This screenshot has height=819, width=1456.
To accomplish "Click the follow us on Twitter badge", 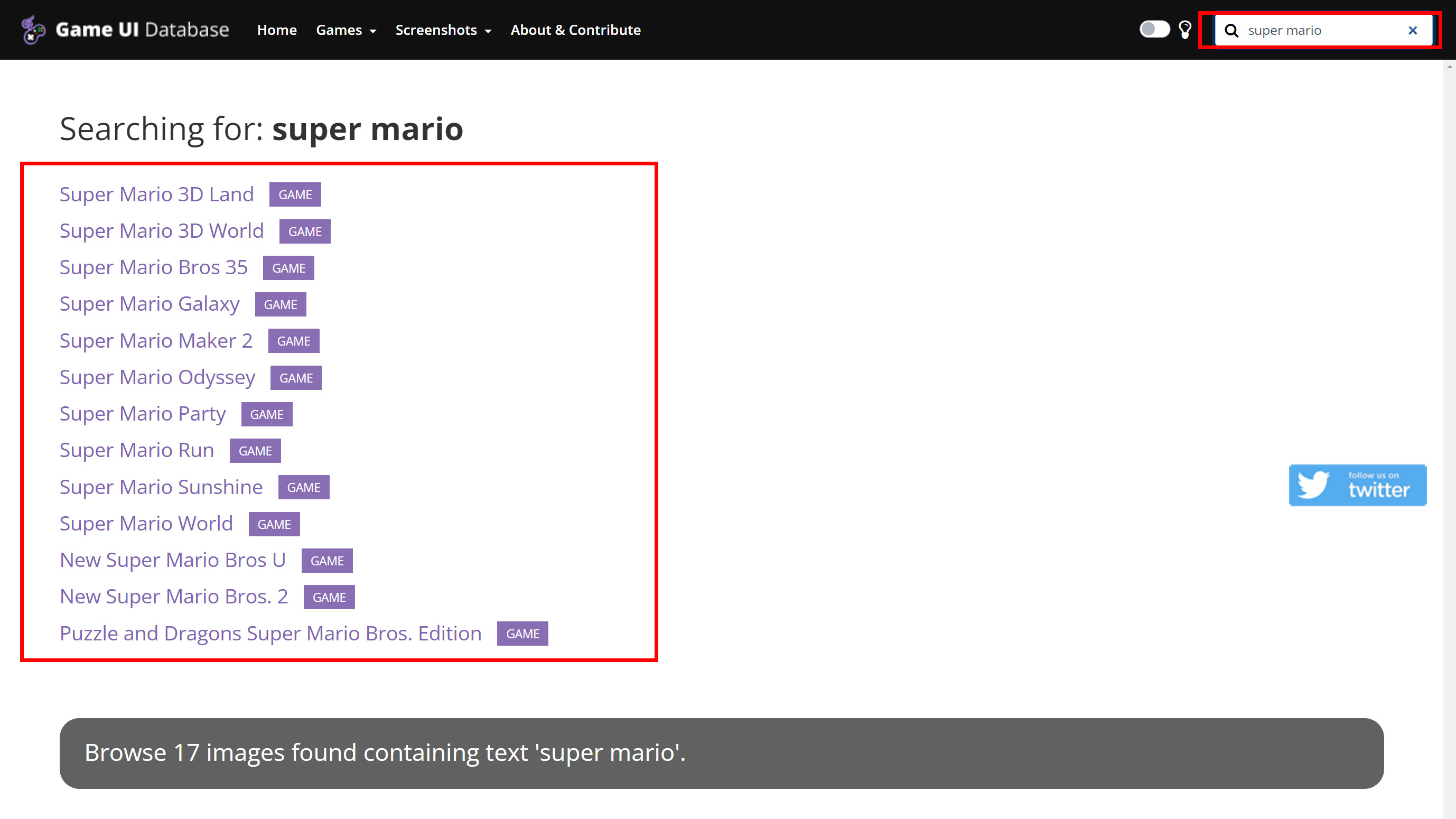I will pos(1357,485).
